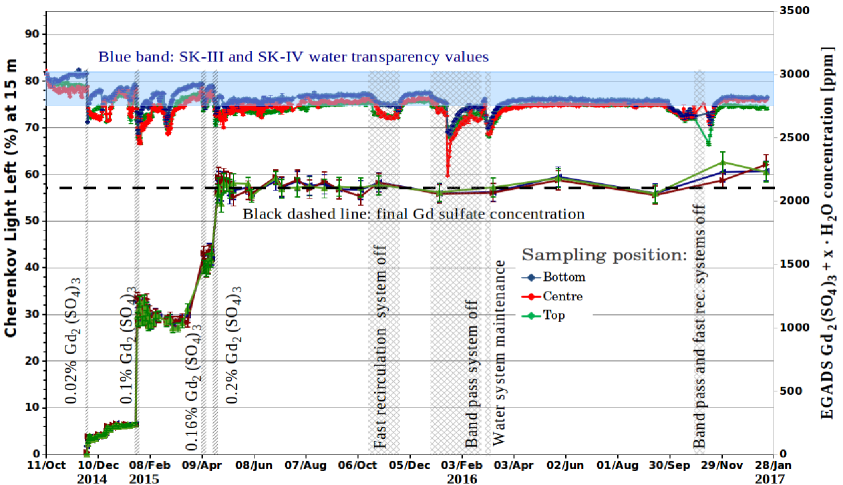Click the '06/Oct' x-axis tick label

tap(358, 466)
